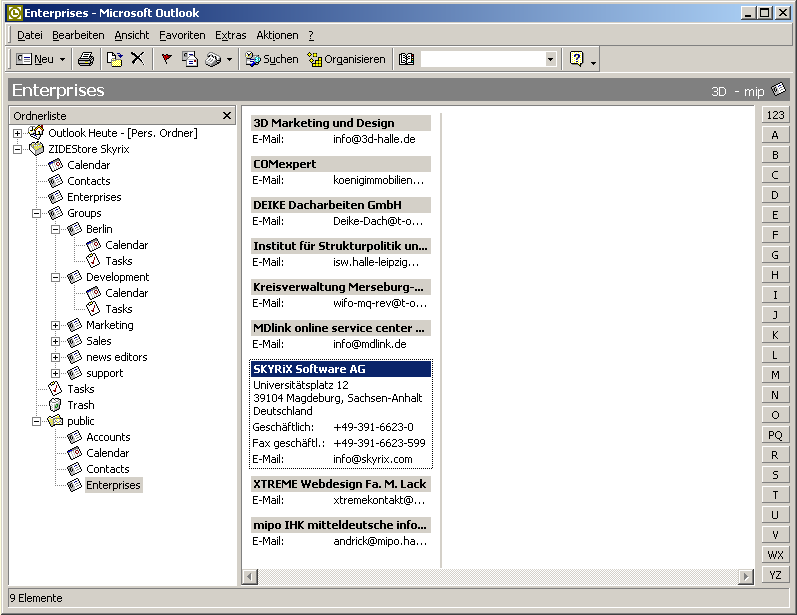Open the find contact combo box dropdown
Image resolution: width=797 pixels, height=615 pixels.
tap(550, 59)
